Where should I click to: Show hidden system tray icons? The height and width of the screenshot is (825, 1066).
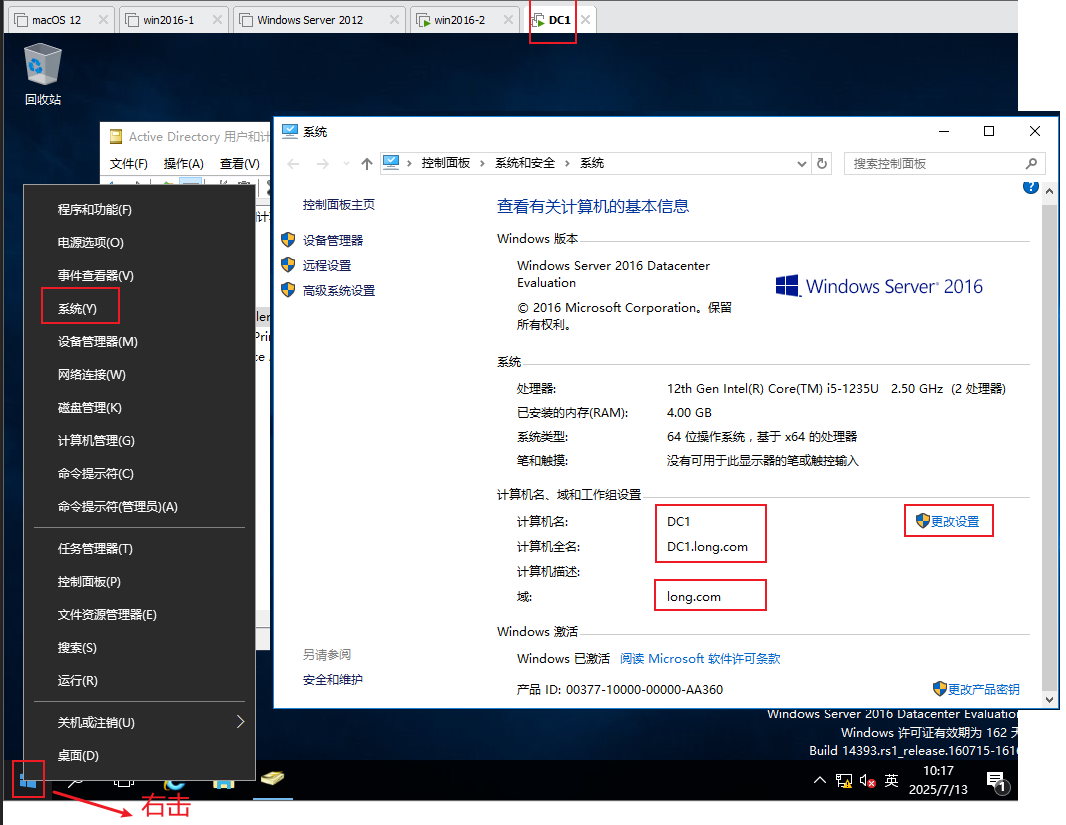(820, 780)
